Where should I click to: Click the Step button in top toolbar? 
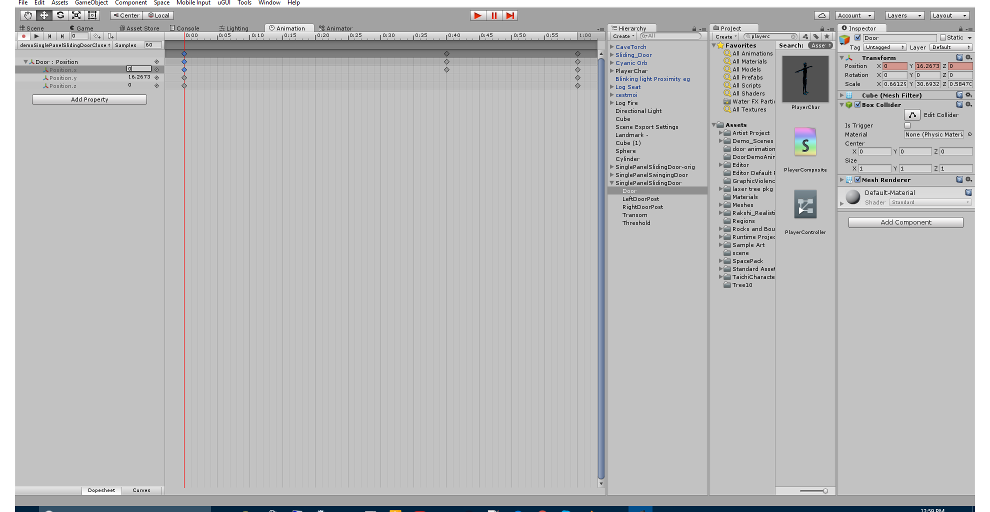click(x=510, y=15)
